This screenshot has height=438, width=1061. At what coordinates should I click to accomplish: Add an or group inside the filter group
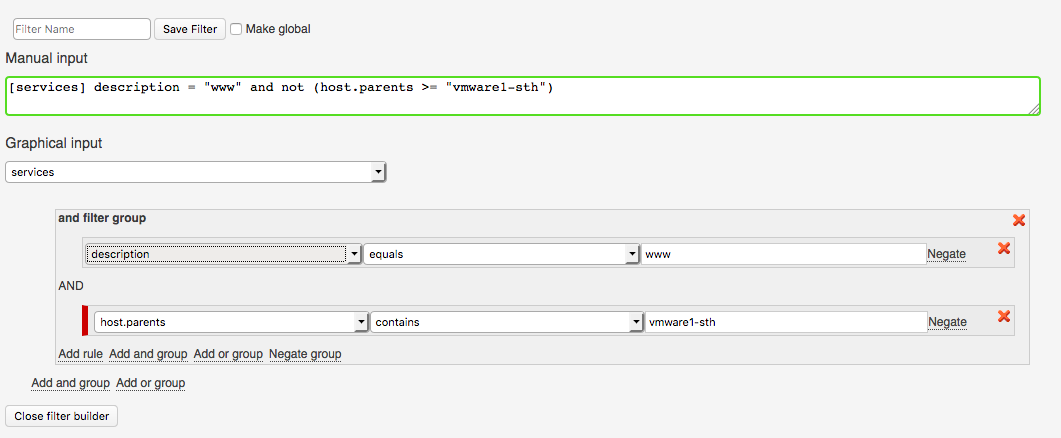[x=228, y=354]
